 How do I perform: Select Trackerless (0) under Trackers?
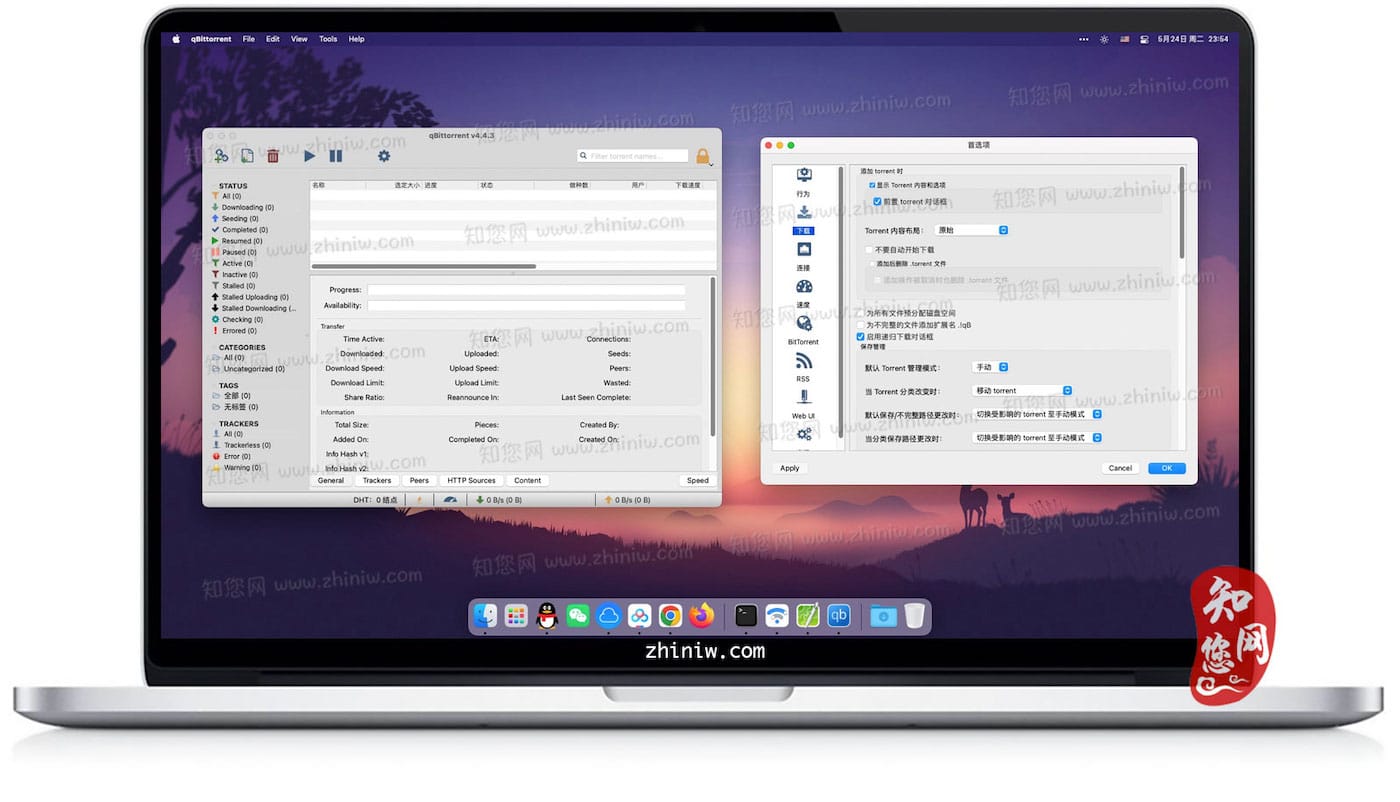[x=241, y=445]
